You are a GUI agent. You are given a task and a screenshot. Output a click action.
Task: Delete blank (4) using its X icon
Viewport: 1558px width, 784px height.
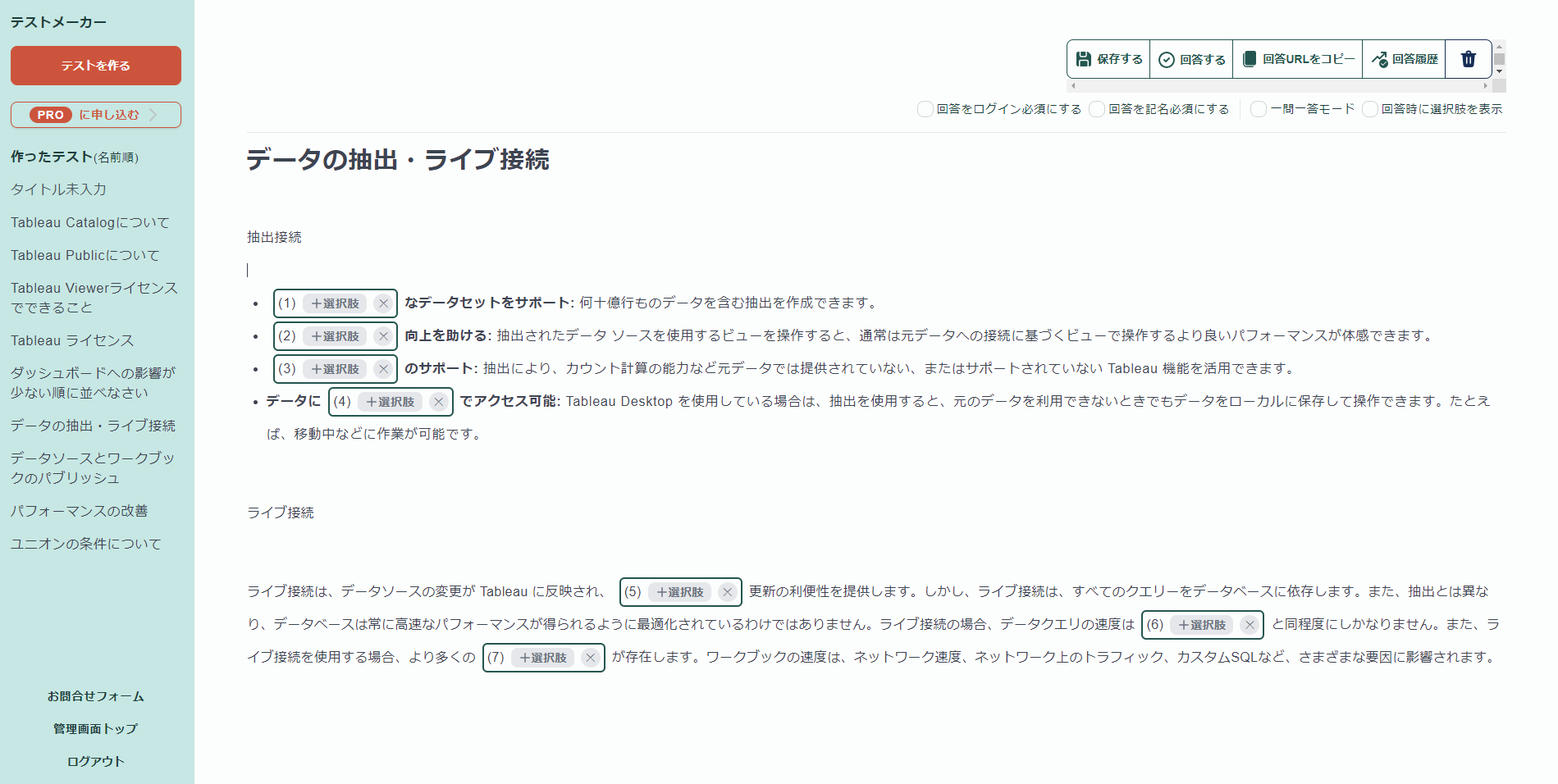[438, 402]
